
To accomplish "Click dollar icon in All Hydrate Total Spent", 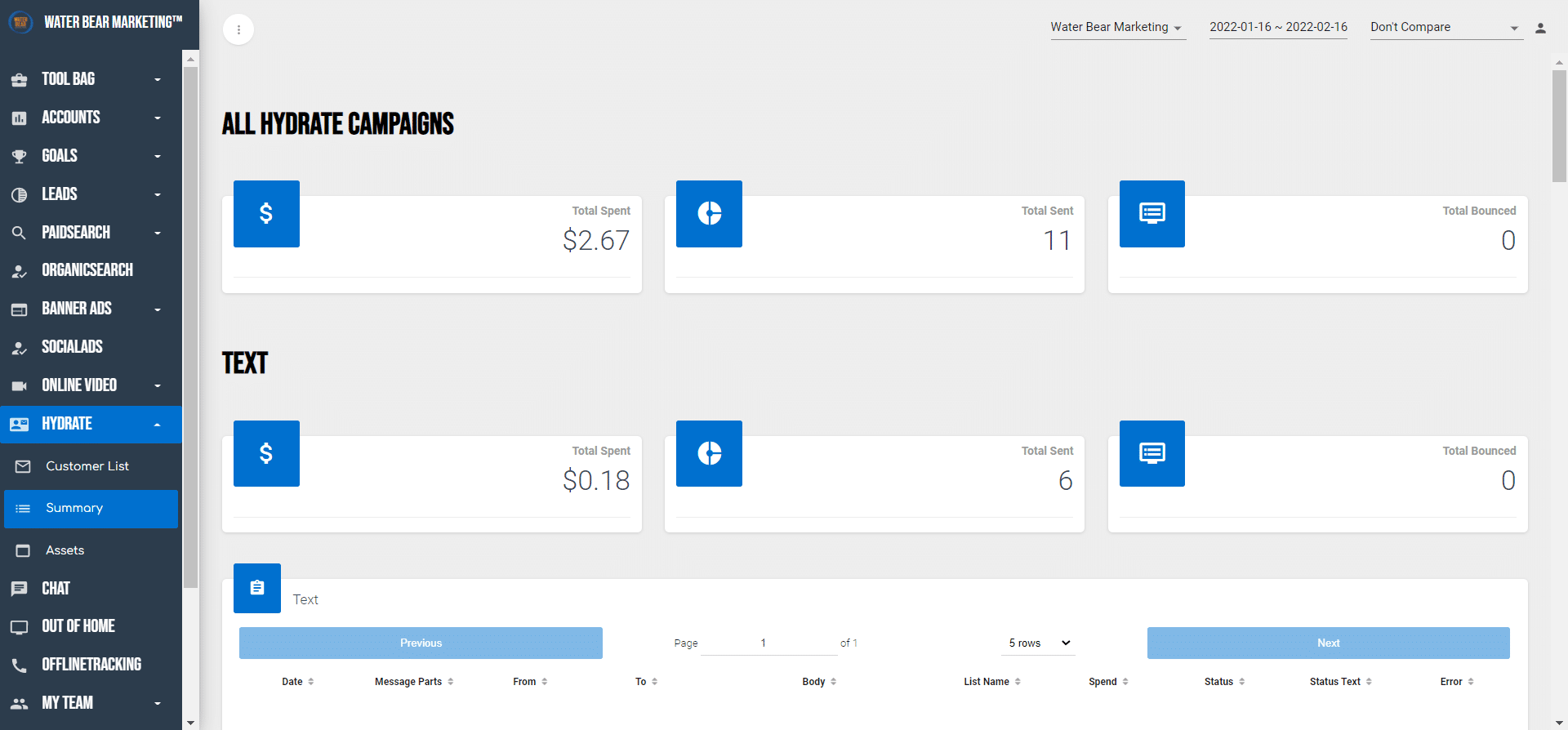I will (x=266, y=214).
